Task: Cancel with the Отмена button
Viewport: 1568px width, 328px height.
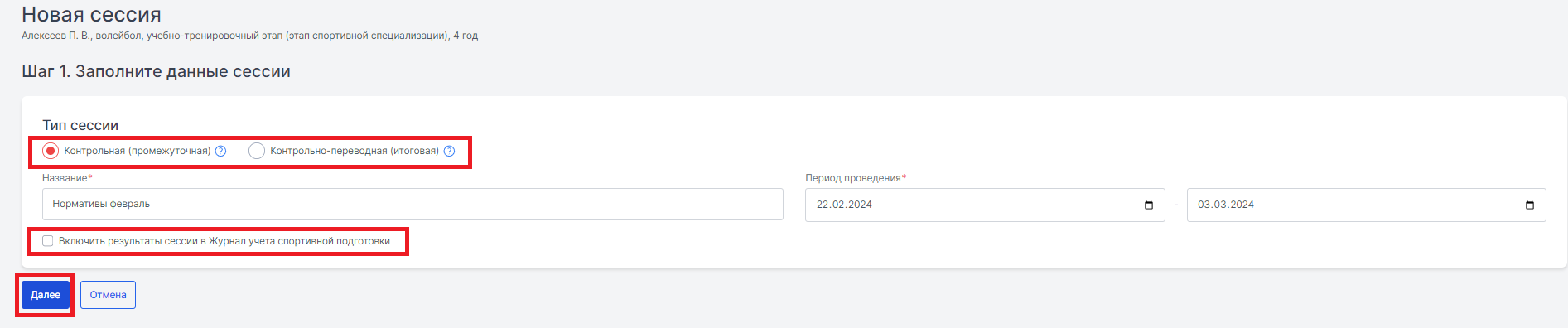Action: point(108,295)
